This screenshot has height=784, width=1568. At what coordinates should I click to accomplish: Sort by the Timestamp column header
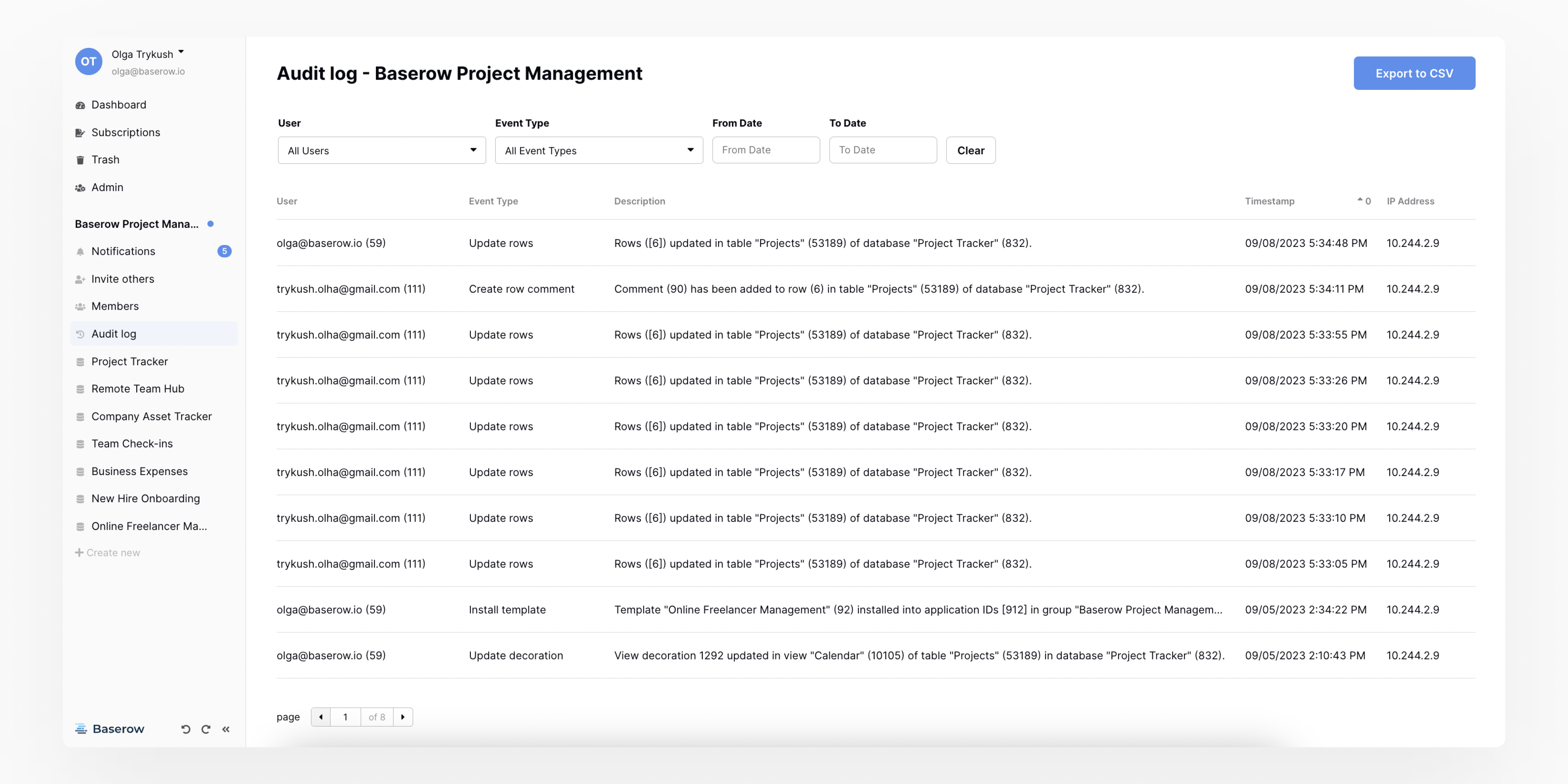[x=1269, y=201]
